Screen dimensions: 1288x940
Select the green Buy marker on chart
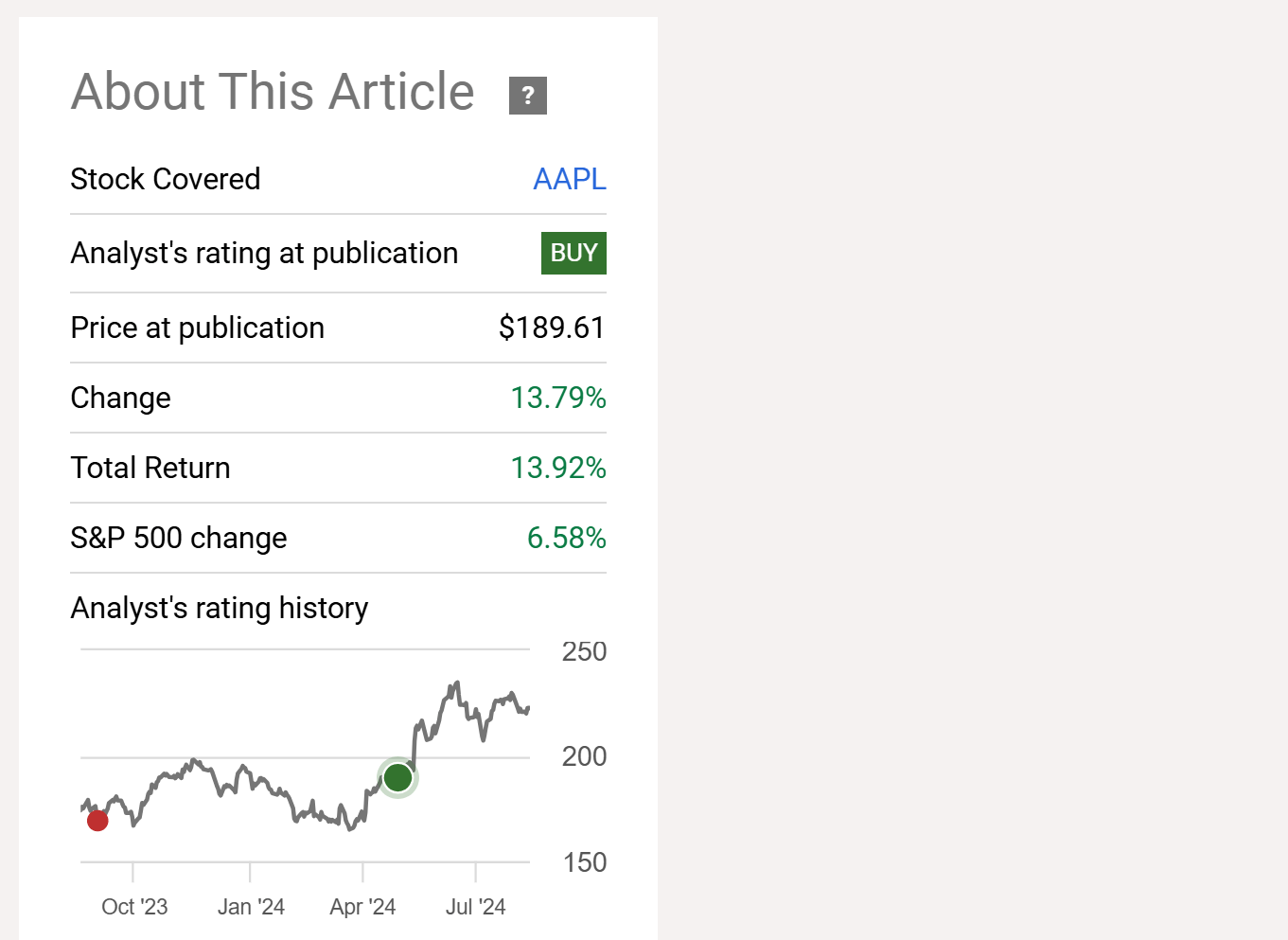click(397, 778)
